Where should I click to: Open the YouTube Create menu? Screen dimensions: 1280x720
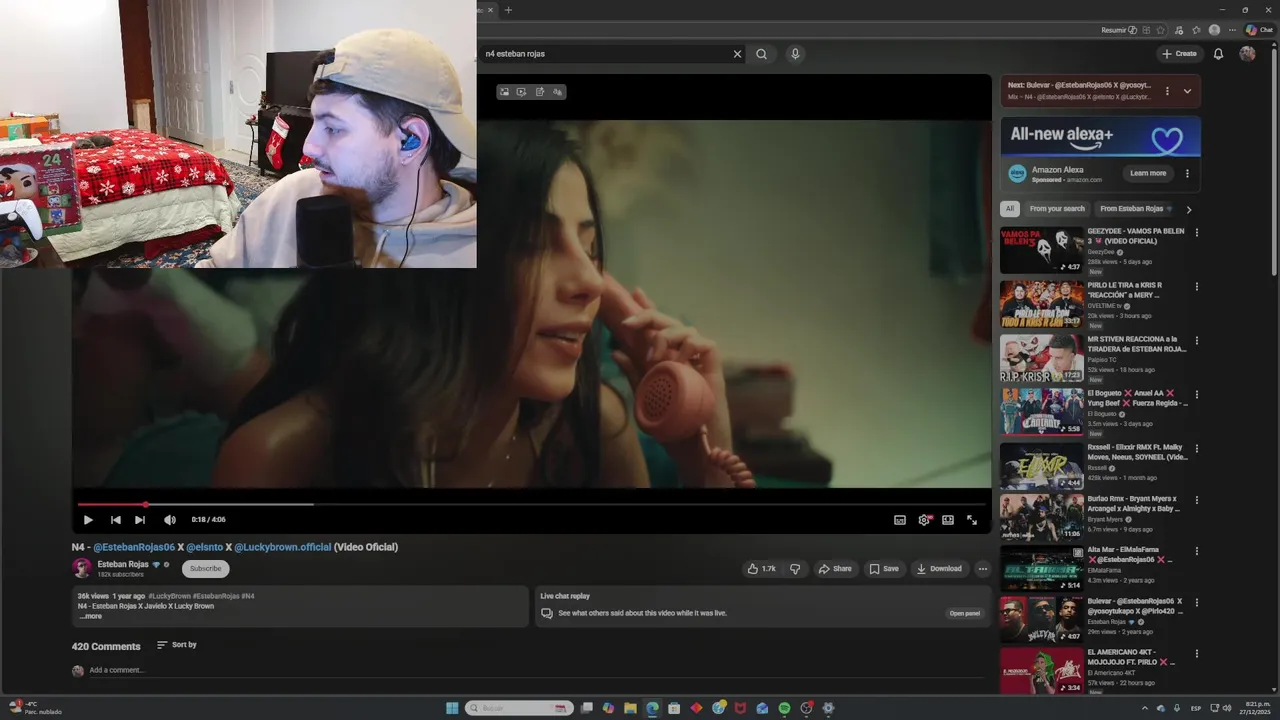(1180, 54)
